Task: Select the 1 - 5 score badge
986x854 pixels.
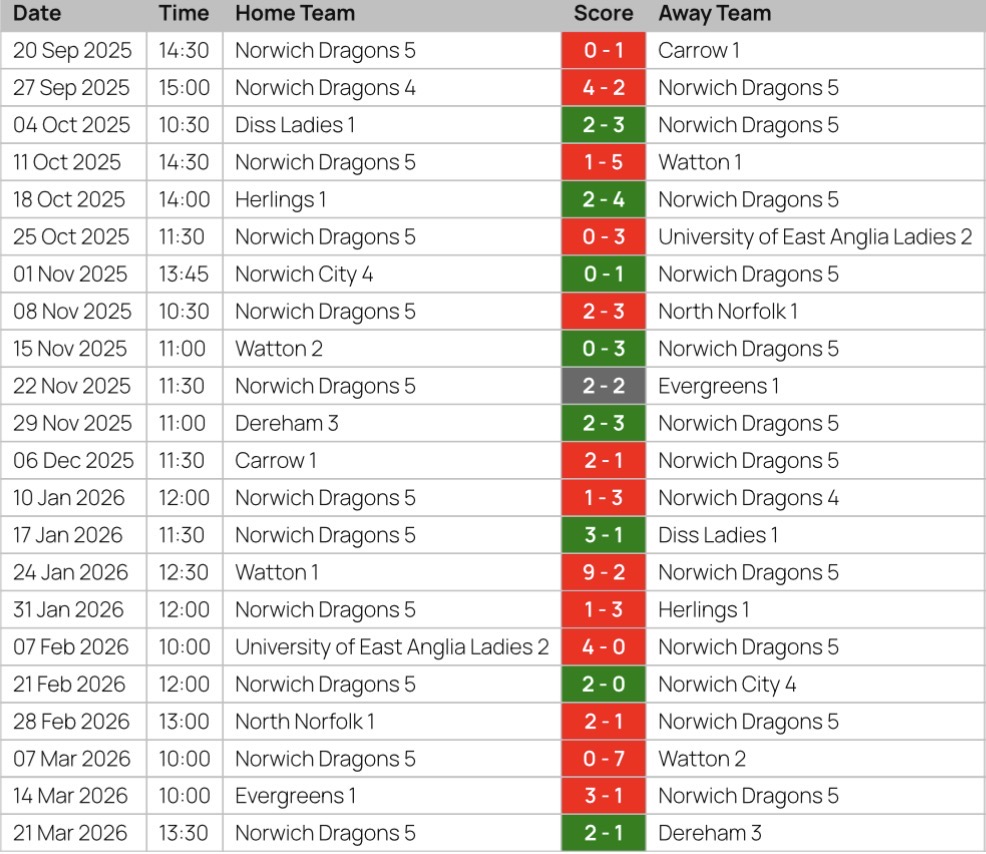Action: [603, 162]
